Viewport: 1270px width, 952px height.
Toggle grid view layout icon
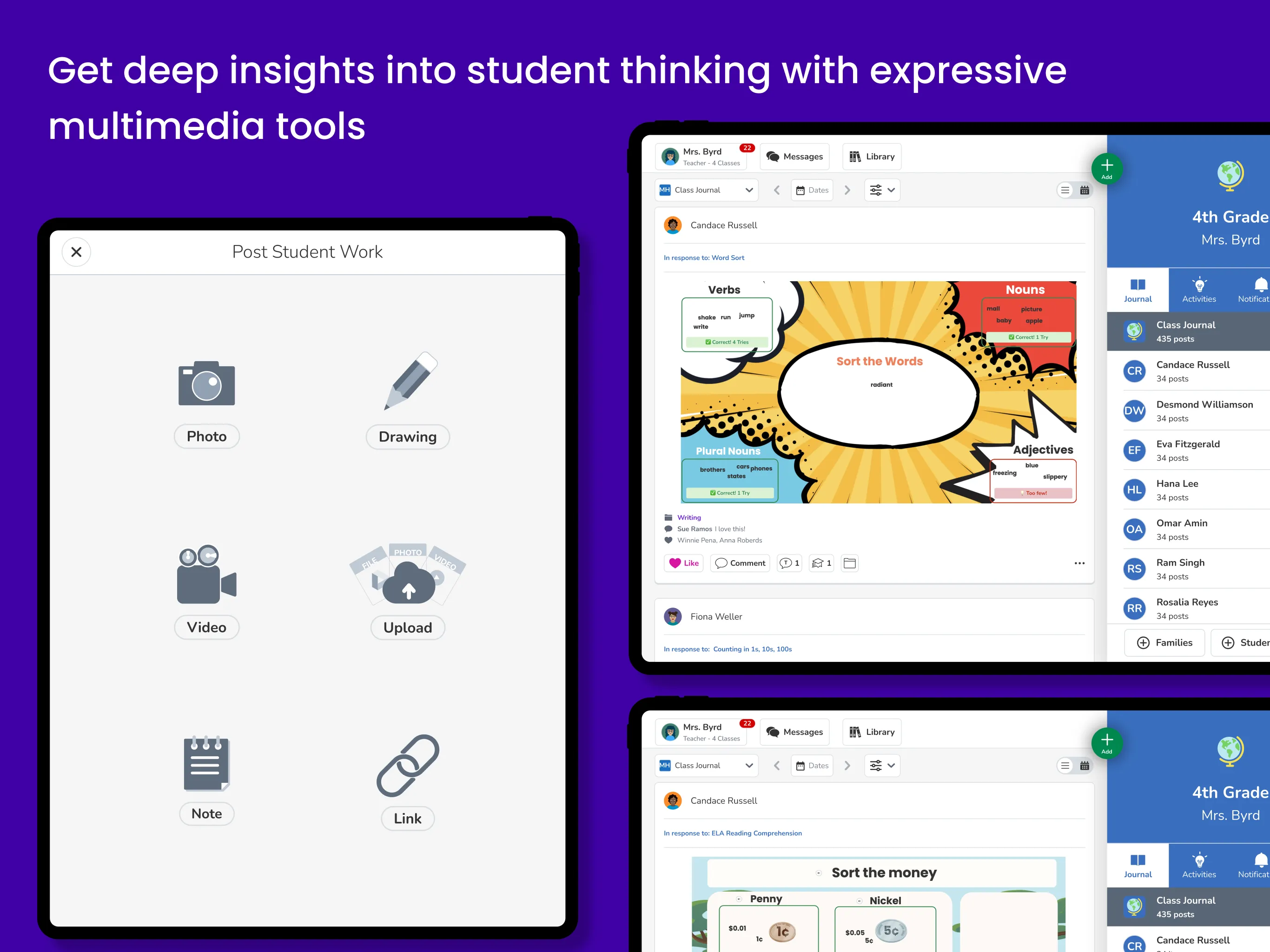[x=1085, y=192]
